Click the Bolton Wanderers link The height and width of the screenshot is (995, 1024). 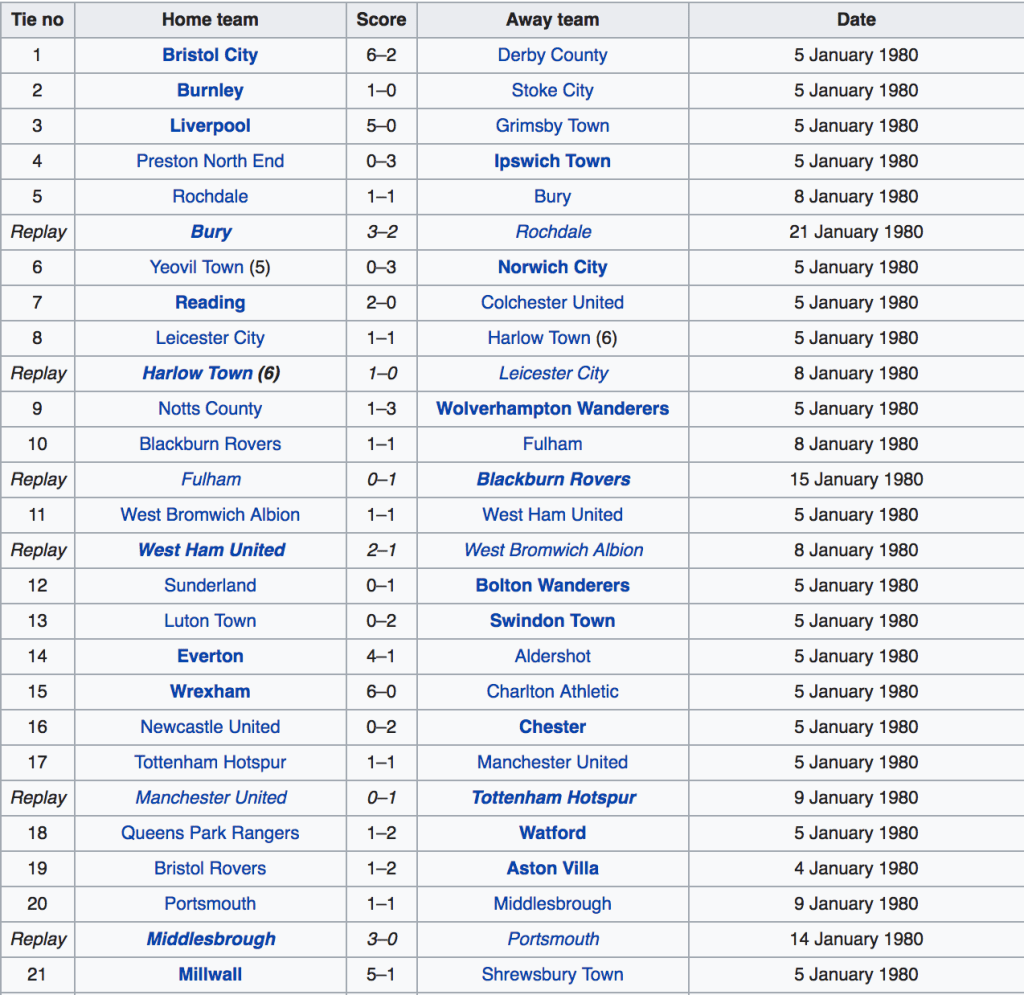[x=552, y=585]
